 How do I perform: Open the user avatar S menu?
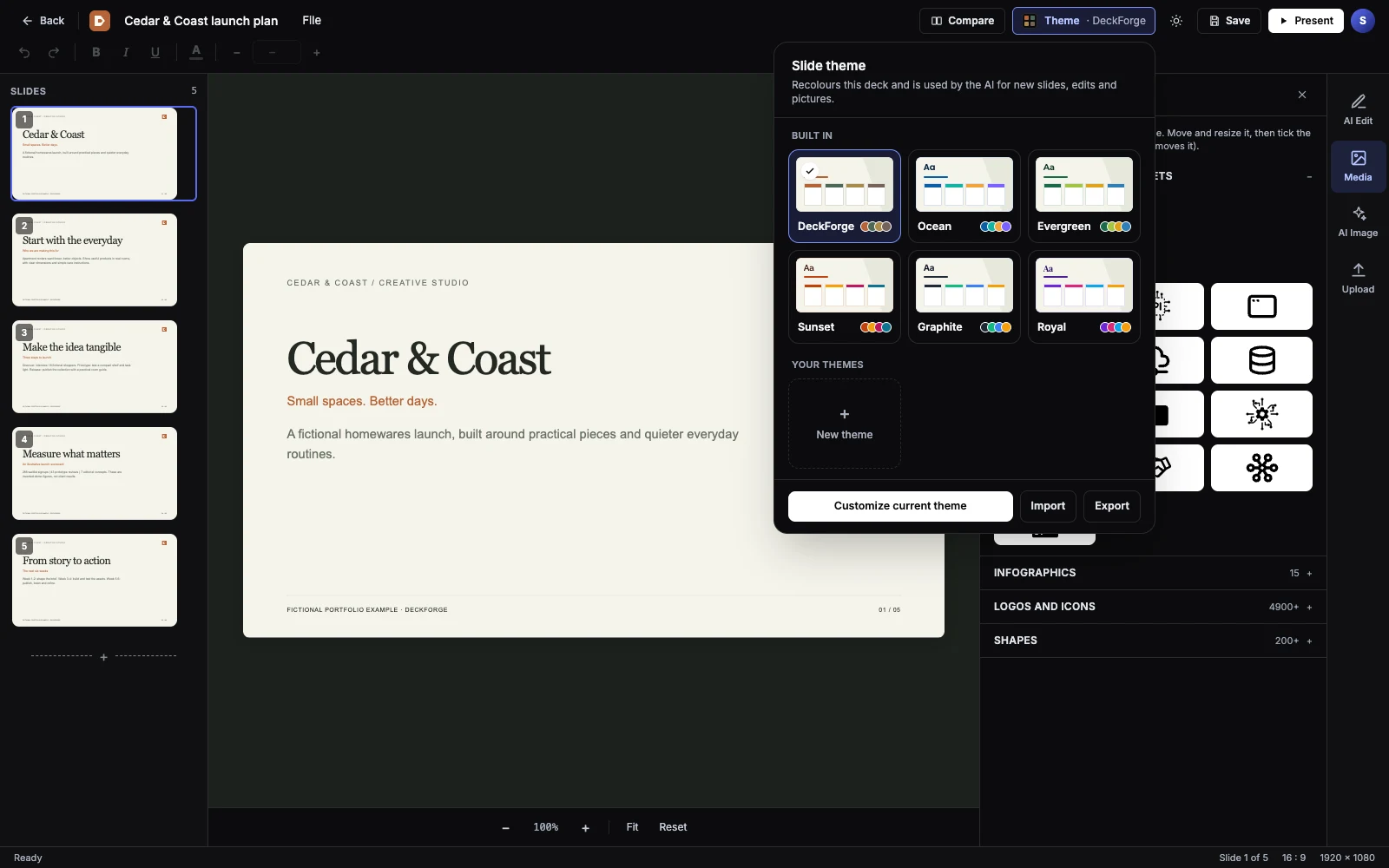(1363, 21)
